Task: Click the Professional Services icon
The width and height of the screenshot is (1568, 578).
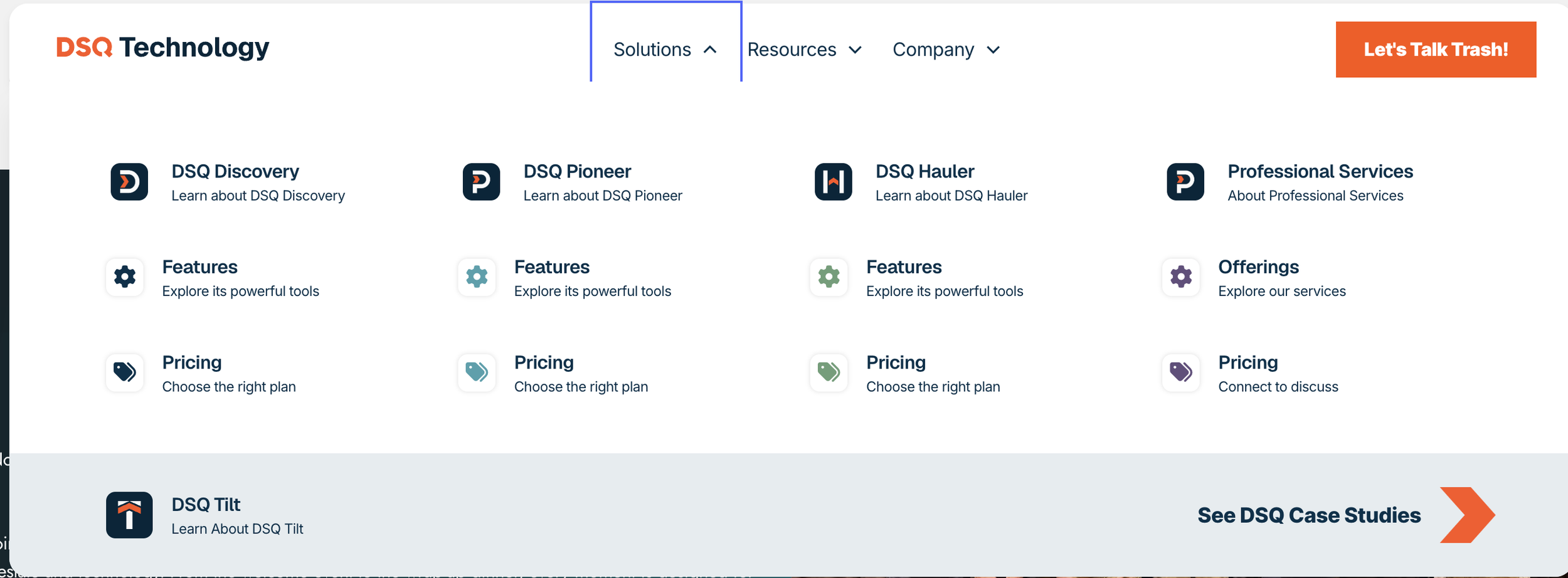Action: tap(1185, 182)
